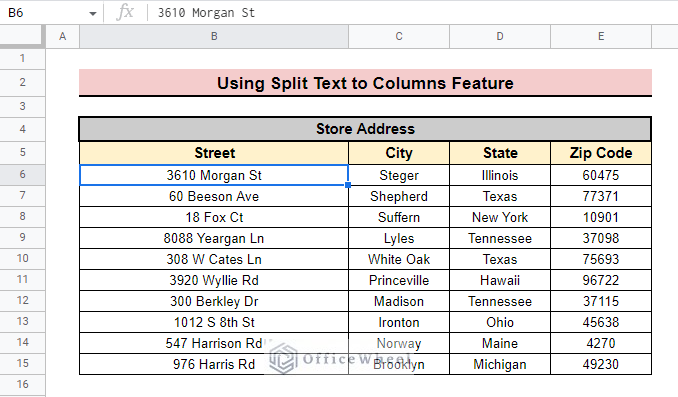Screen dimensions: 678x397
Task: Click the select-all corner box
Action: [22, 36]
